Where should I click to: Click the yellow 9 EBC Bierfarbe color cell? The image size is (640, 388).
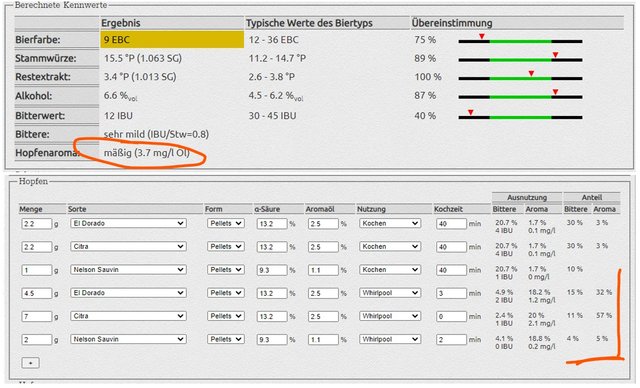coord(172,40)
